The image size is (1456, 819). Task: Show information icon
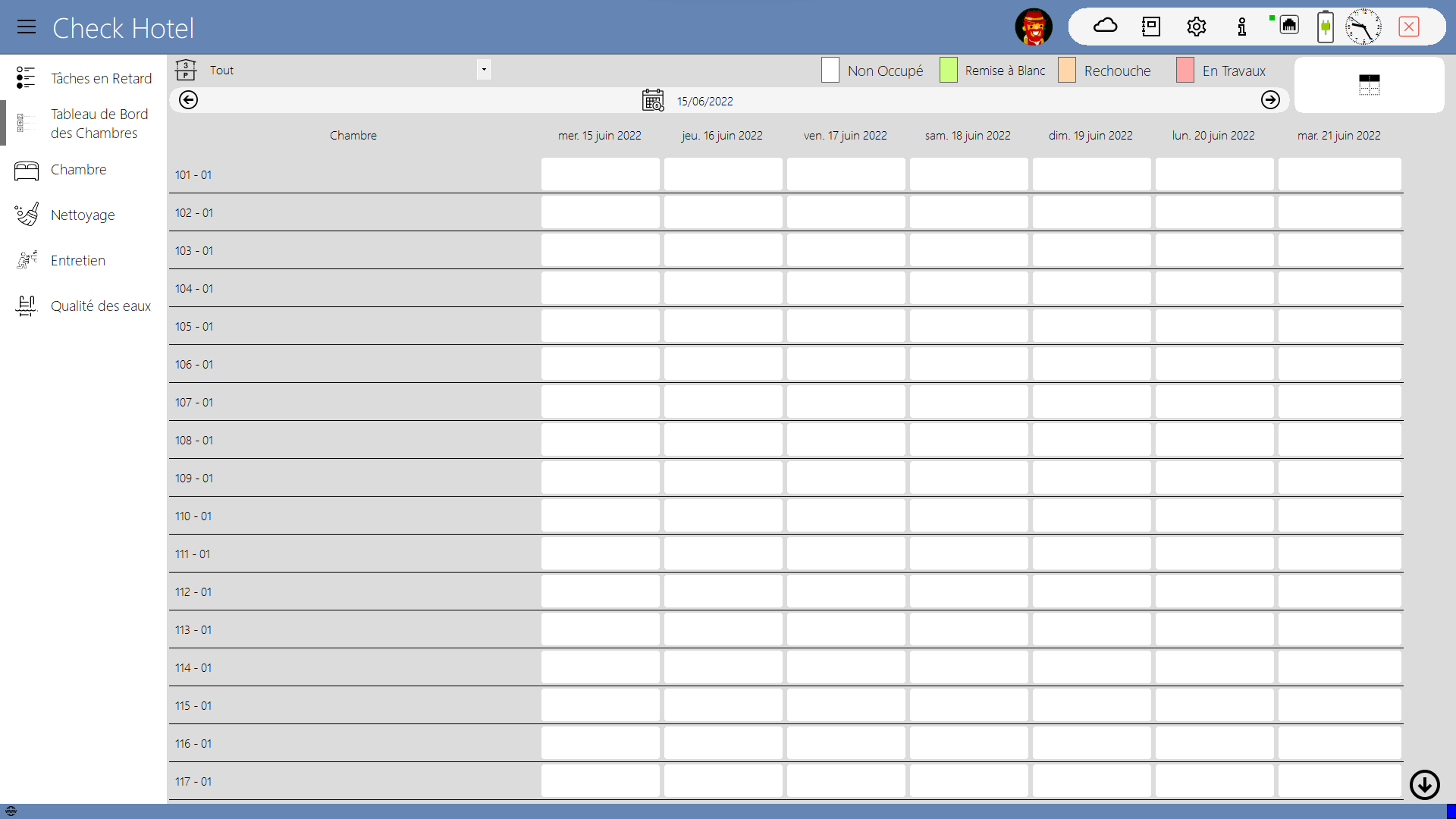click(x=1241, y=27)
